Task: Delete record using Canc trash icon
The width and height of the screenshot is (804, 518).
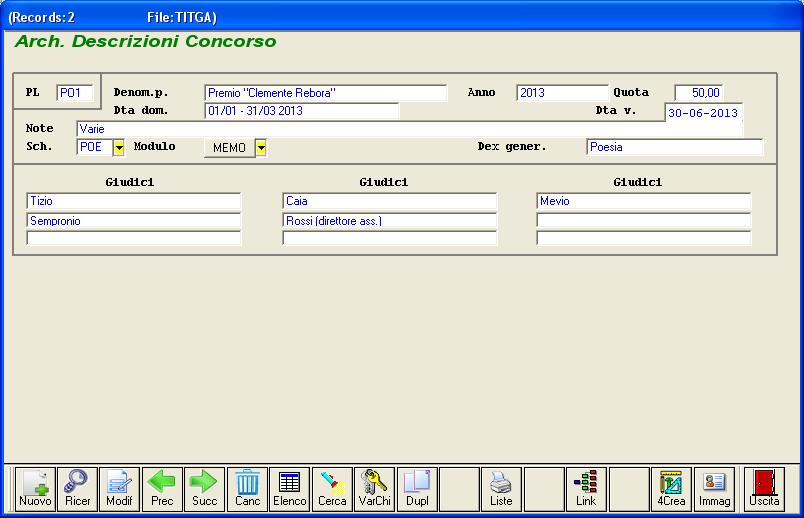Action: [247, 489]
